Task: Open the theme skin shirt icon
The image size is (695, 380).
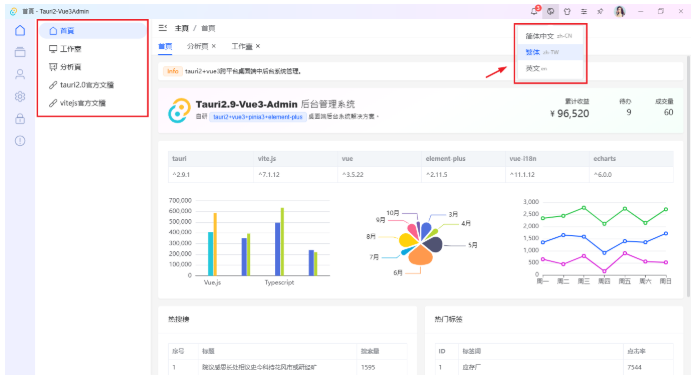Action: pyautogui.click(x=567, y=11)
